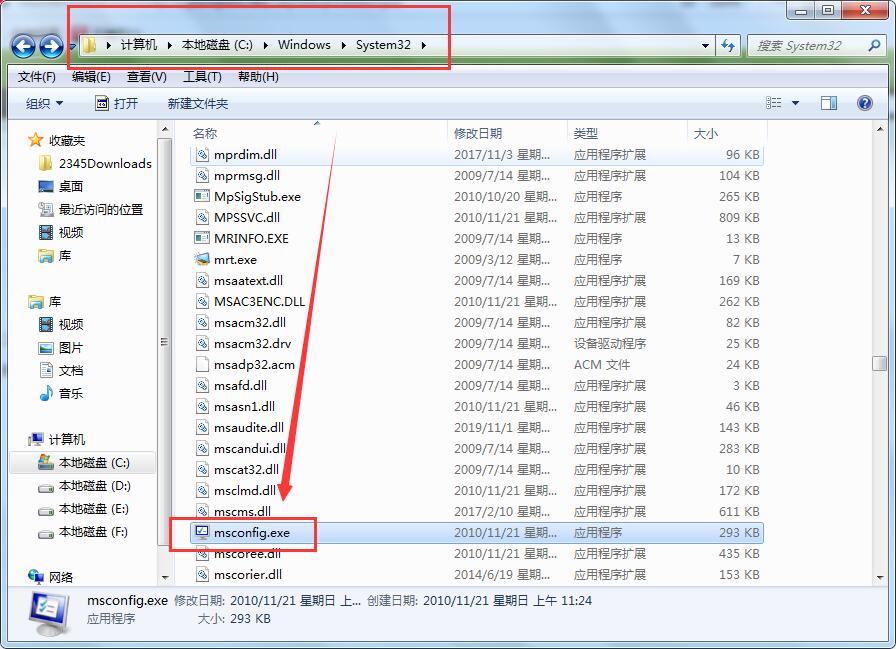
Task: Select the file msasn1.dll
Action: click(x=477, y=407)
